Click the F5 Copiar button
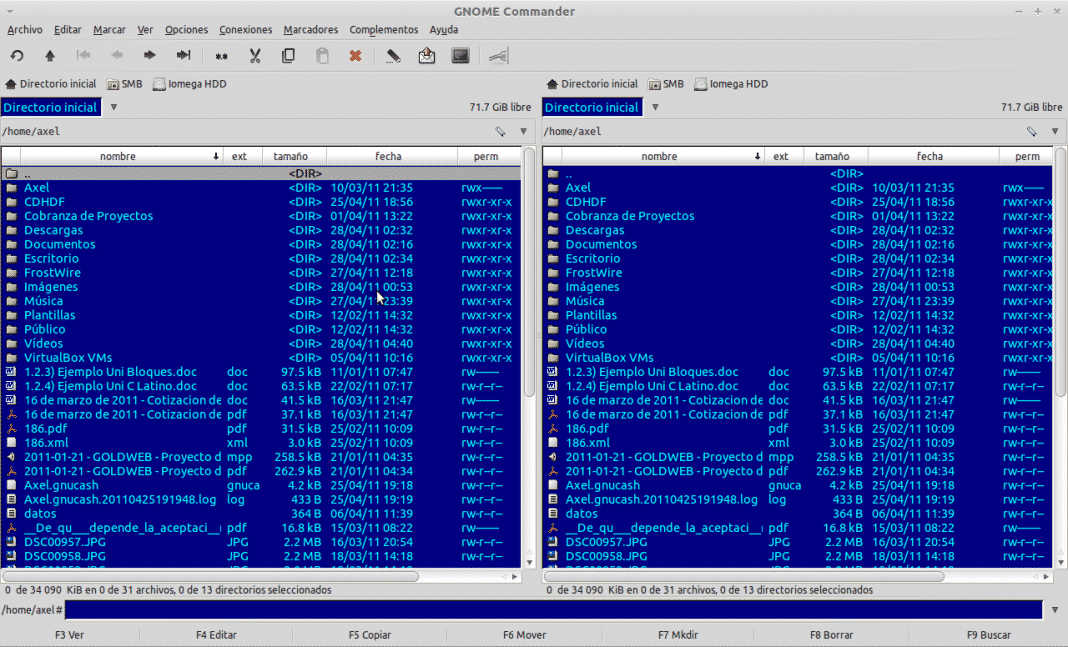This screenshot has height=647, width=1068. click(x=370, y=635)
